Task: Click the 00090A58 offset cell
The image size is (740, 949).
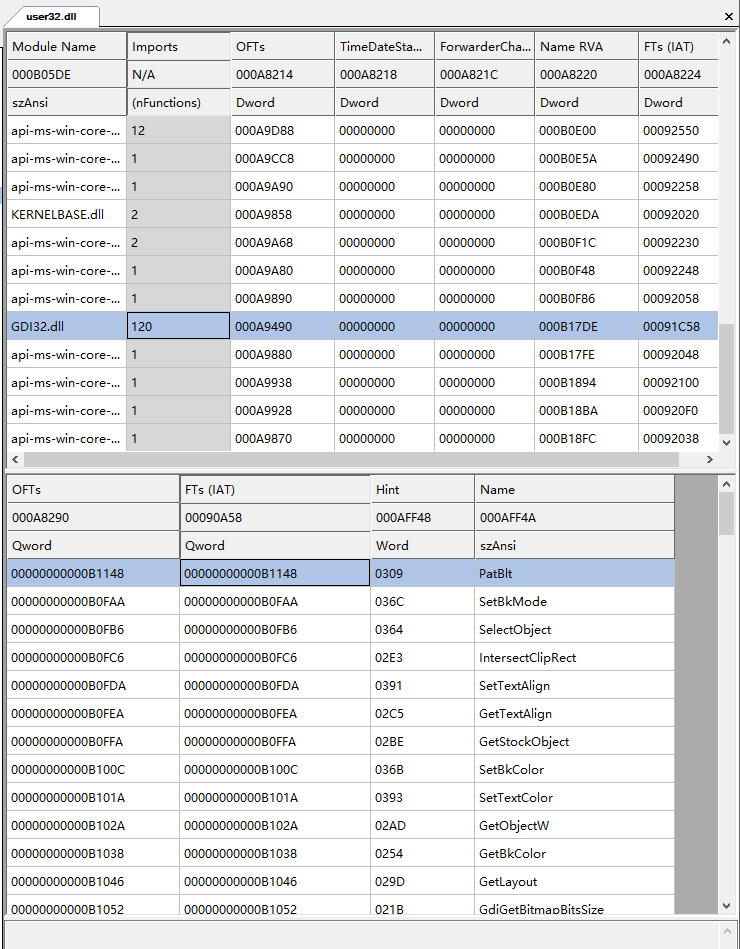Action: pyautogui.click(x=275, y=517)
